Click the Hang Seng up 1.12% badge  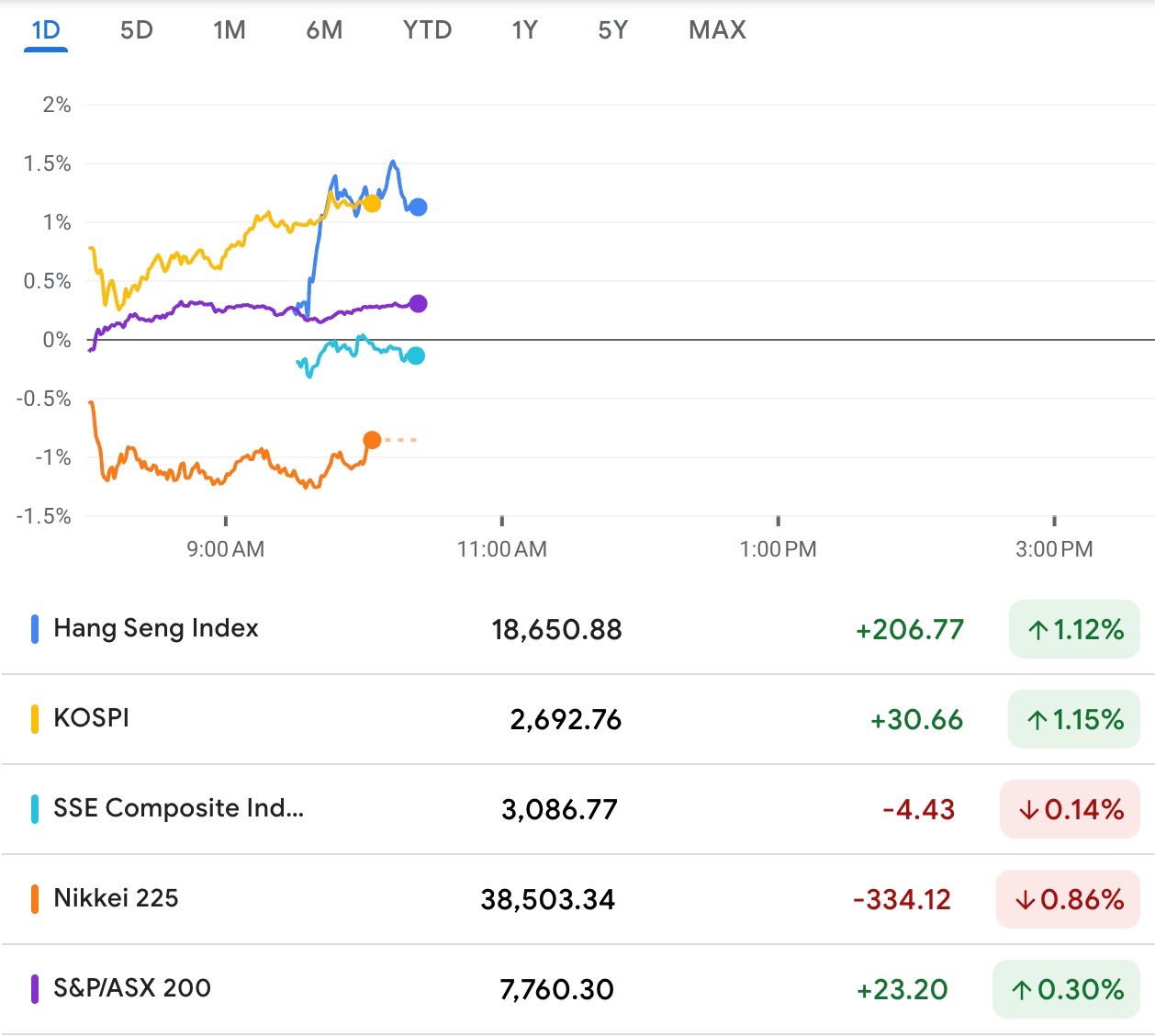click(x=1074, y=629)
